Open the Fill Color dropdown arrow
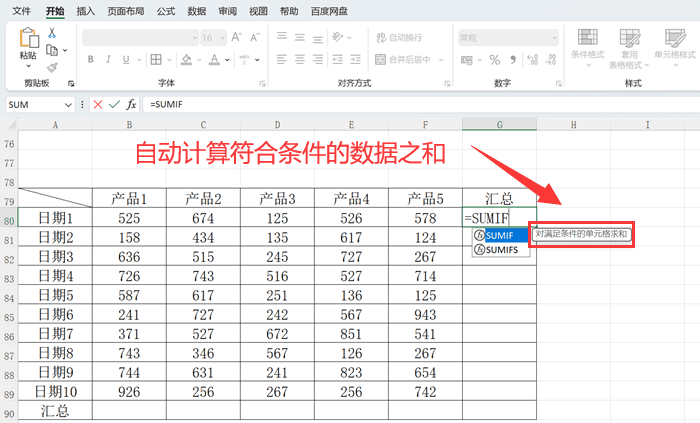The width and height of the screenshot is (700, 423). [199, 59]
